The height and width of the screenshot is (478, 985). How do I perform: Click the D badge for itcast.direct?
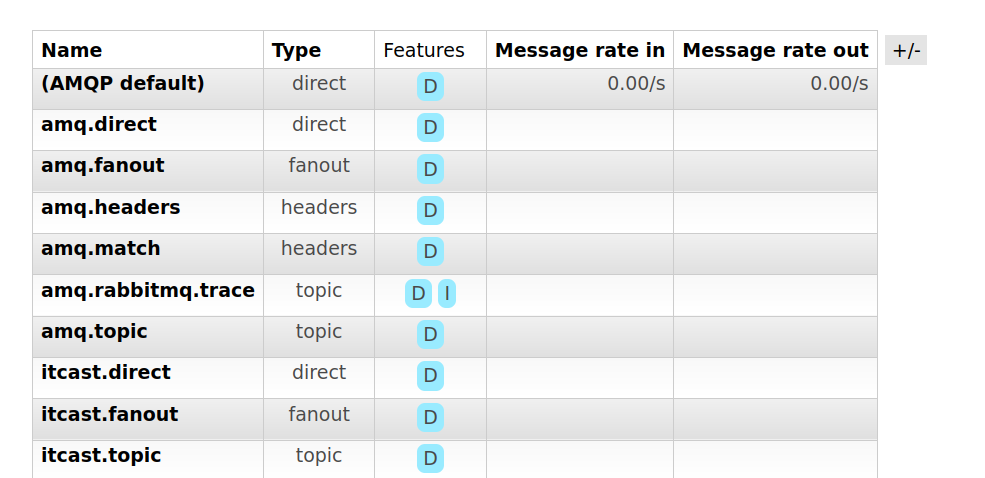point(430,376)
